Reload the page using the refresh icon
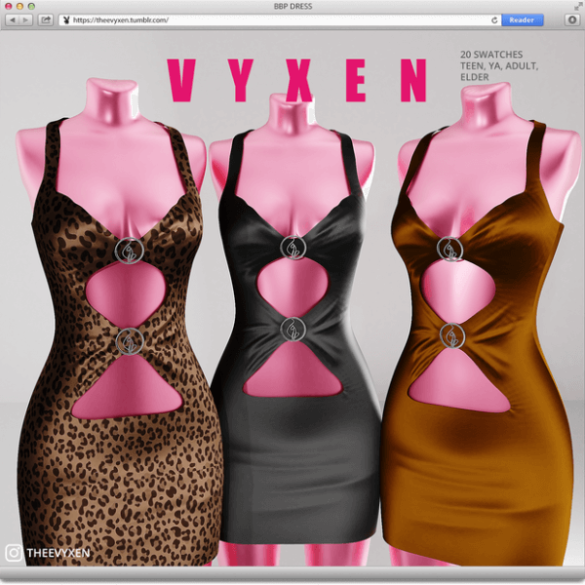Screen dimensions: 585x585 click(x=494, y=20)
